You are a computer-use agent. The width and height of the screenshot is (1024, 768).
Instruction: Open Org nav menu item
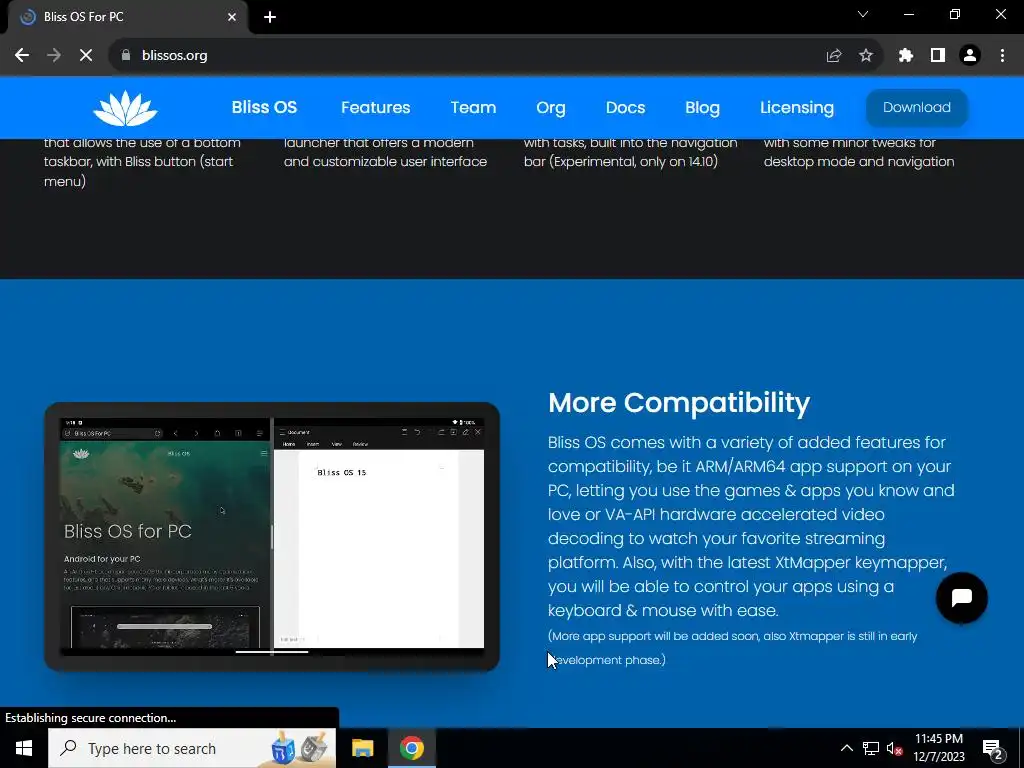(x=551, y=108)
